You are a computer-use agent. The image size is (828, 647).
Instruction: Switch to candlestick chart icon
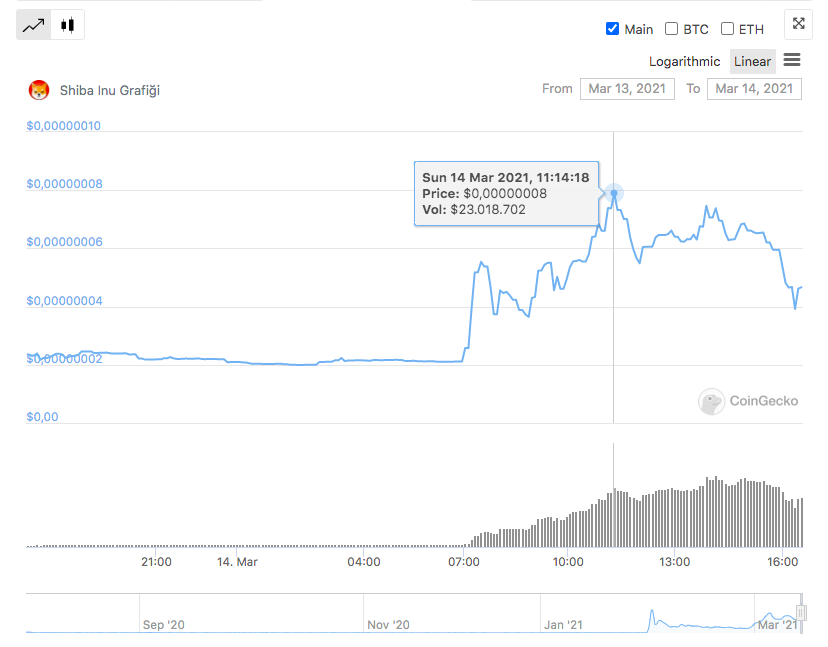(x=68, y=25)
